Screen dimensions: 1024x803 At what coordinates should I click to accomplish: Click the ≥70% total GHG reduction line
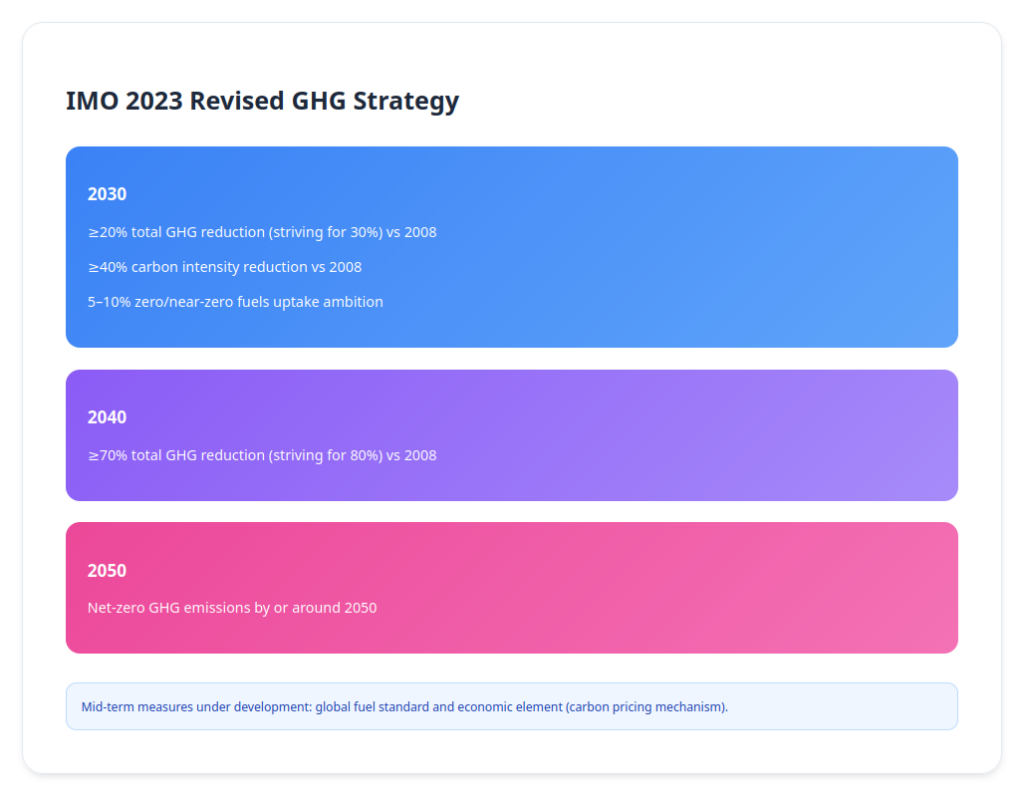pyautogui.click(x=262, y=455)
